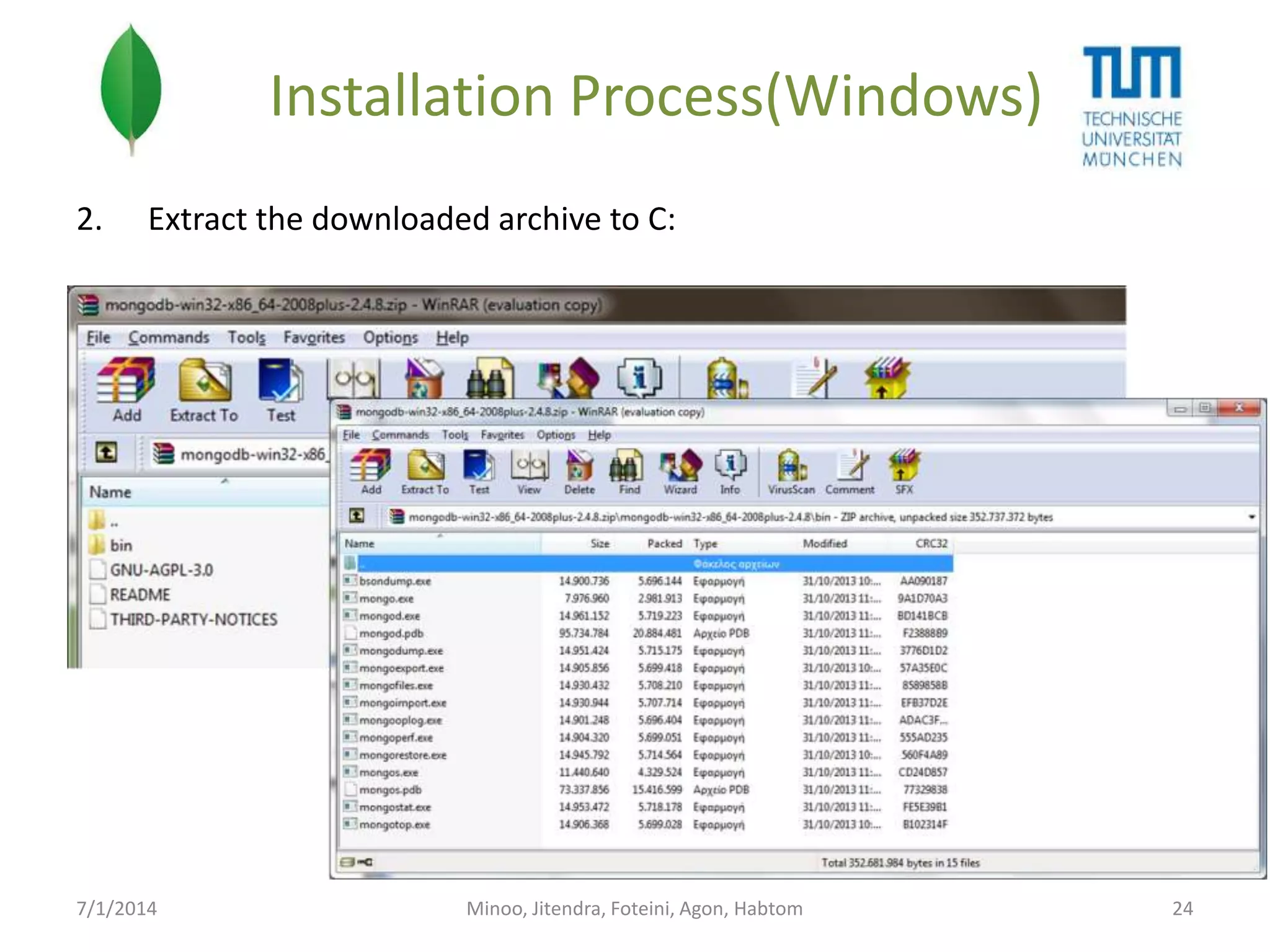Screen dimensions: 1270x952
Task: Sort by the Size column header
Action: tap(599, 544)
